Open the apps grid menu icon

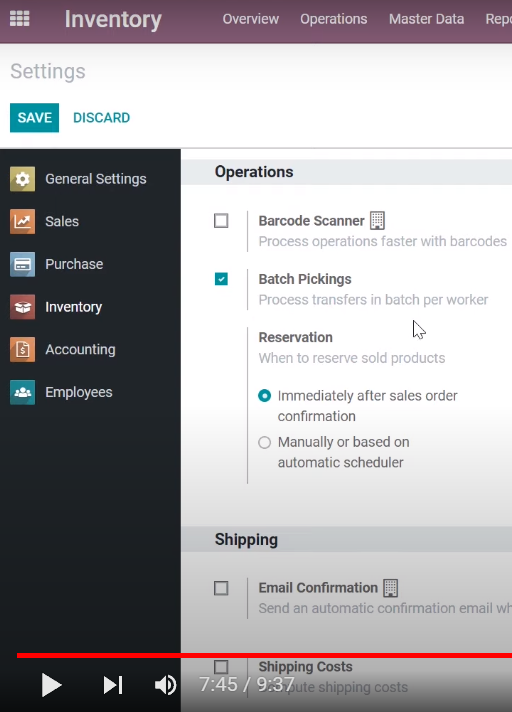click(20, 19)
